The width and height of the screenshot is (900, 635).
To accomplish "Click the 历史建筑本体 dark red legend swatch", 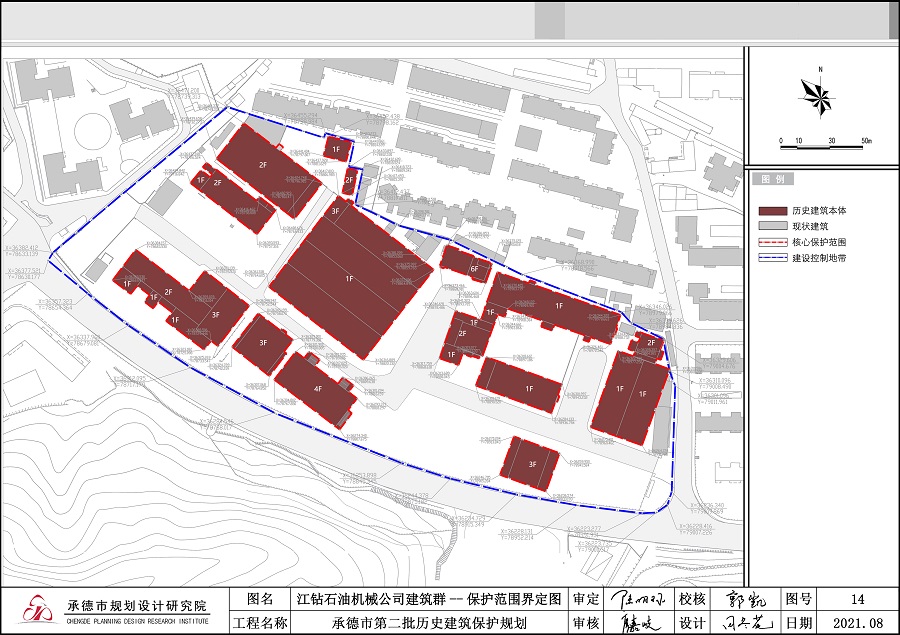I will [x=773, y=211].
